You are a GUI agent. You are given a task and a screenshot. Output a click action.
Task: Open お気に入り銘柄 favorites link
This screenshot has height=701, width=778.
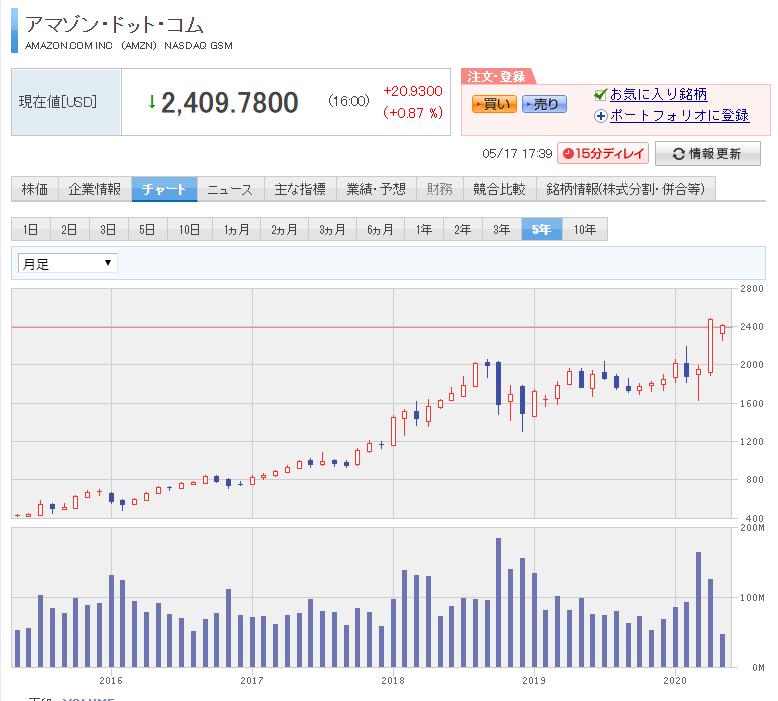658,94
